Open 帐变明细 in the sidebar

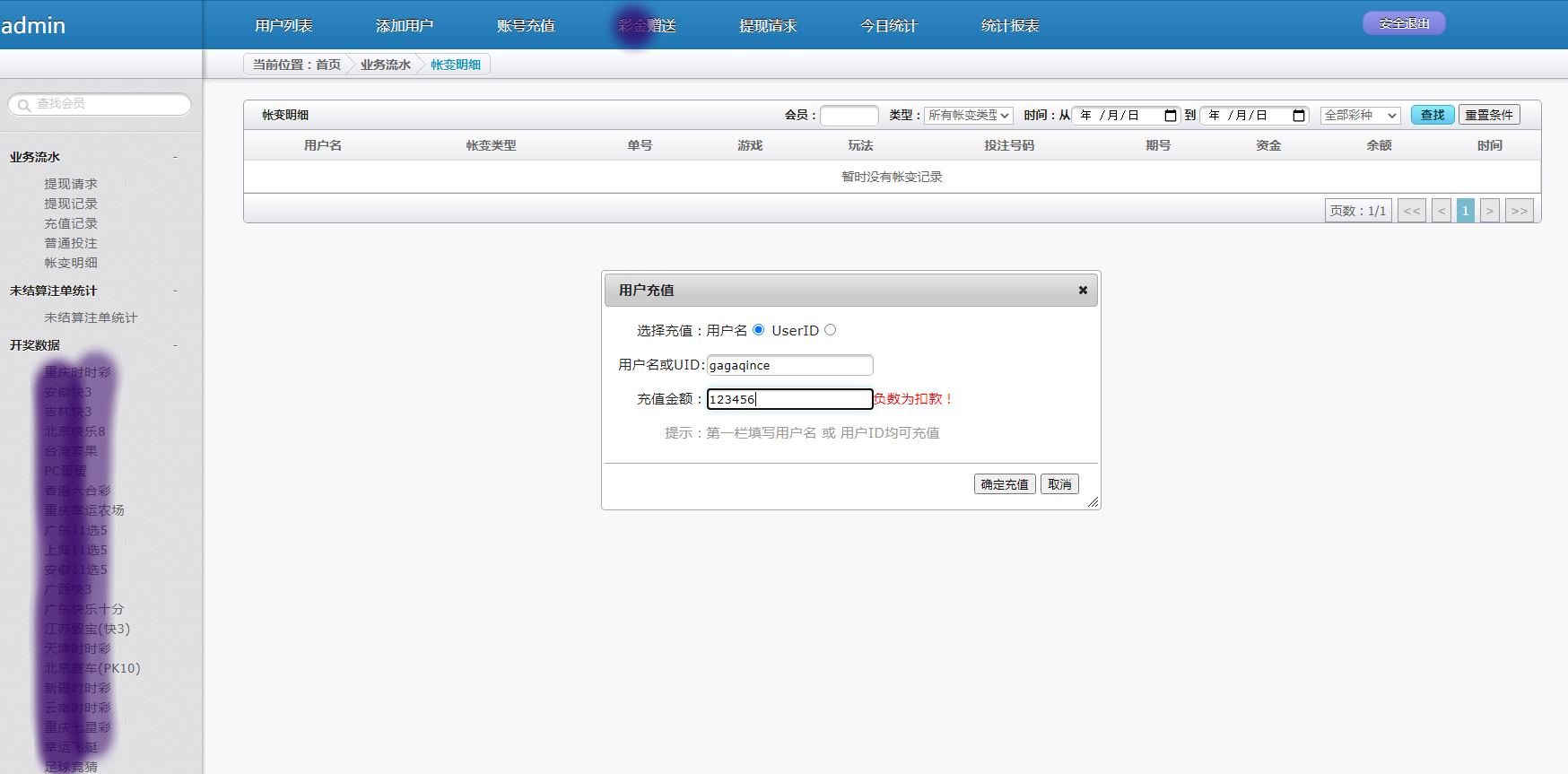(71, 263)
